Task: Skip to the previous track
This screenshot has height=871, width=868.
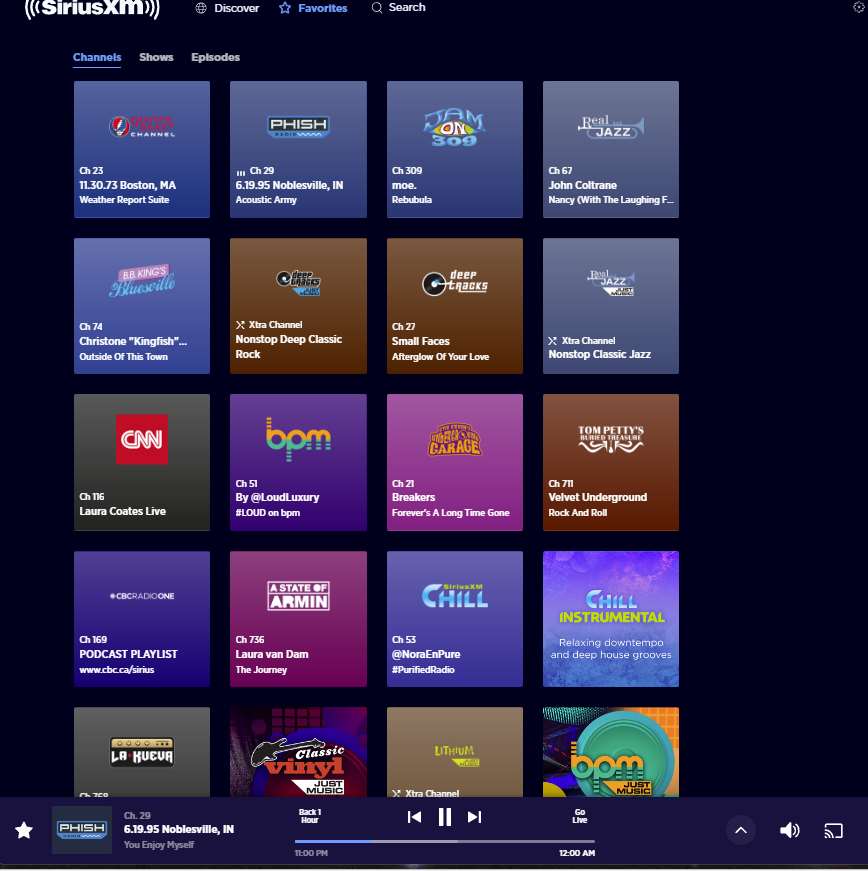Action: click(x=414, y=817)
